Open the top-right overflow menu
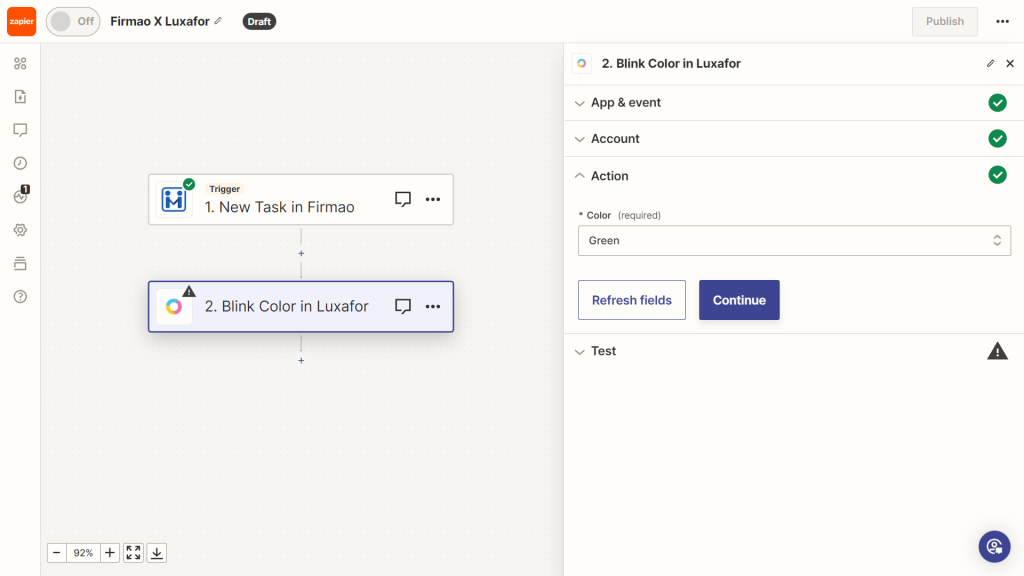The height and width of the screenshot is (576, 1024). 1002,21
